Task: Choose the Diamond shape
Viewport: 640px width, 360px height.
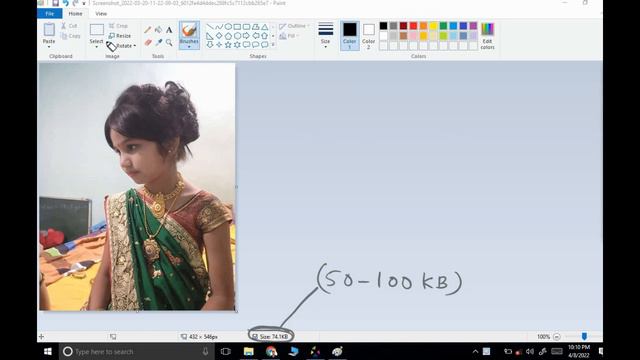Action: (x=219, y=36)
